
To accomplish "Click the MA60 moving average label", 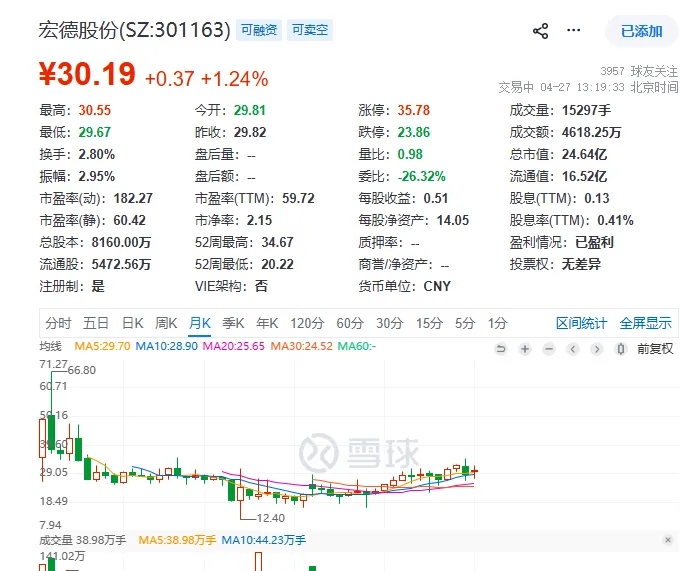I will 356,346.
